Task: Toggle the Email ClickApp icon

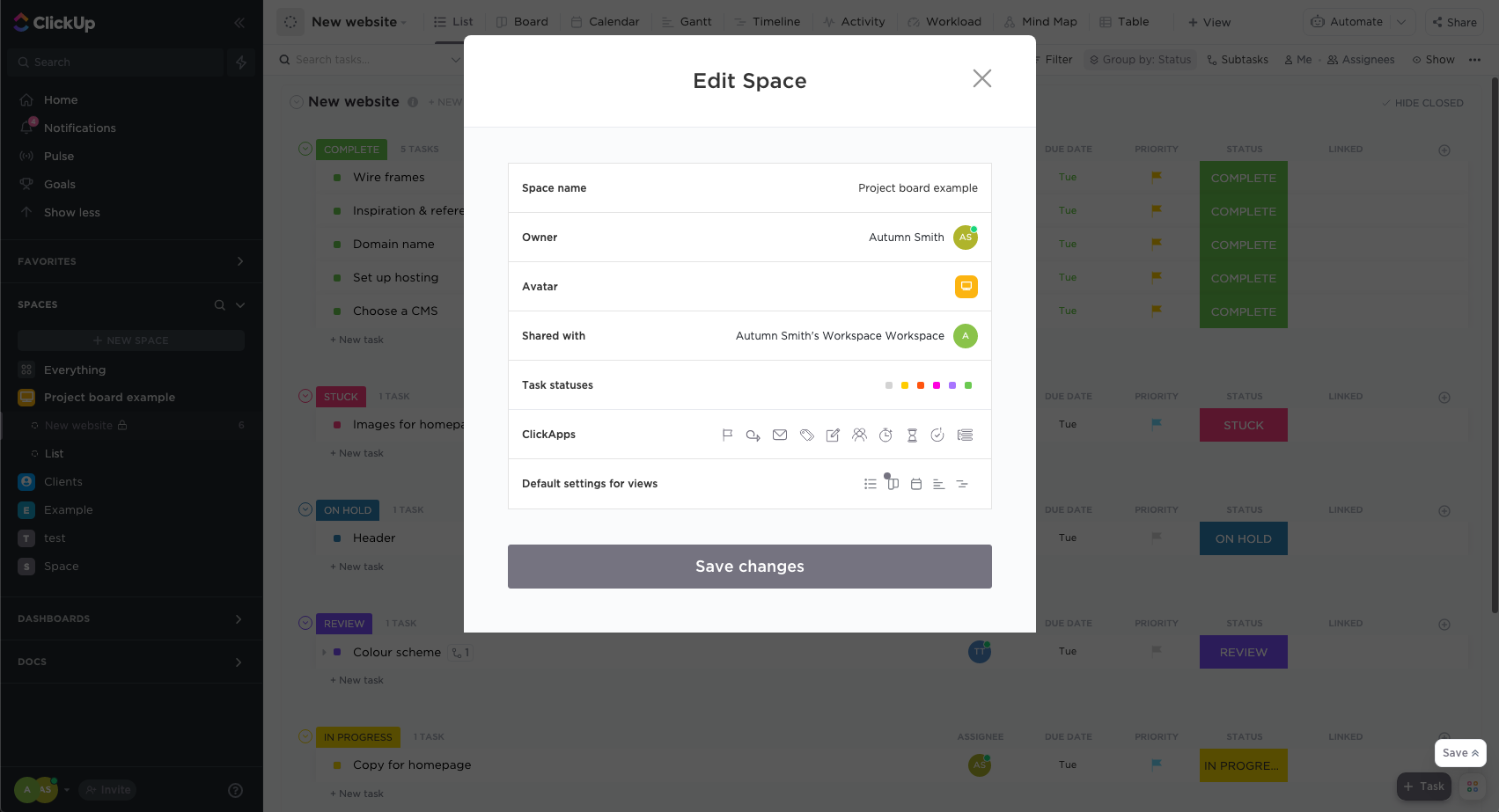Action: (x=779, y=434)
